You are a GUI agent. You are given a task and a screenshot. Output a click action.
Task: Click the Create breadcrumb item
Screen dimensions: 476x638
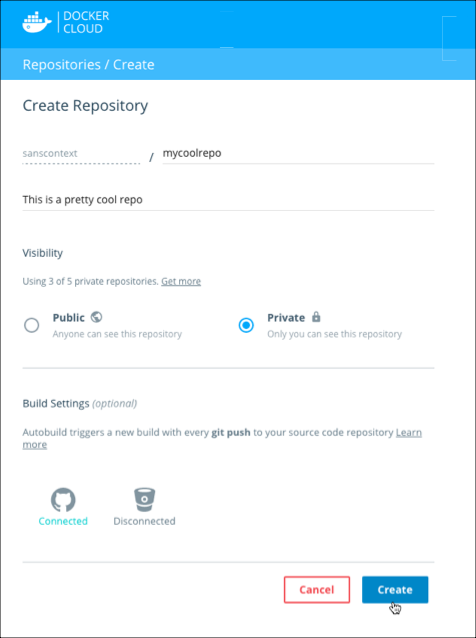[x=133, y=65]
